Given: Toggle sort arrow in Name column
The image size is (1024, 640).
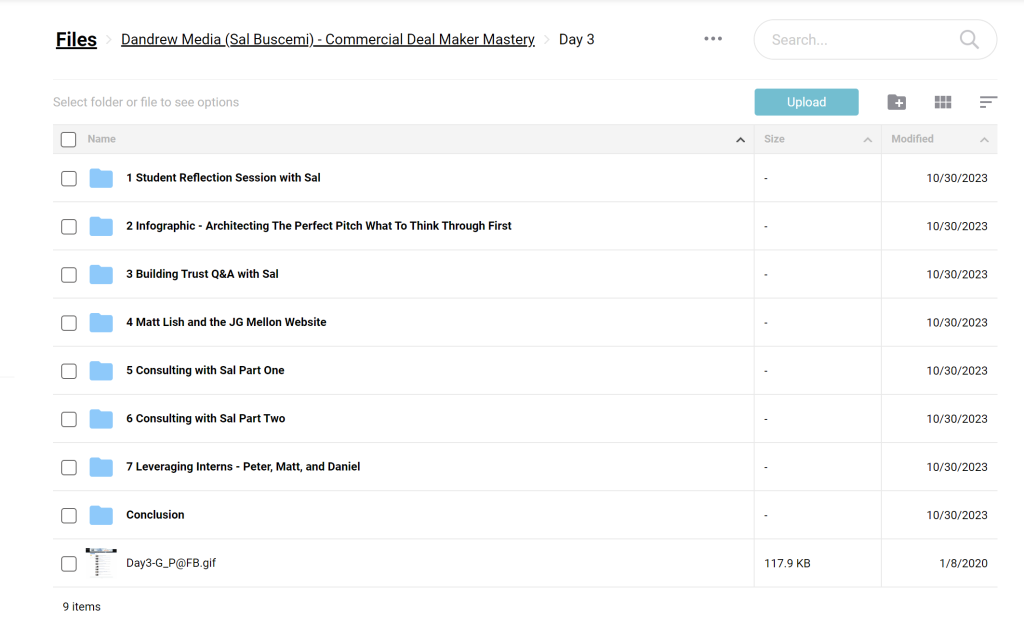Looking at the screenshot, I should [x=740, y=140].
